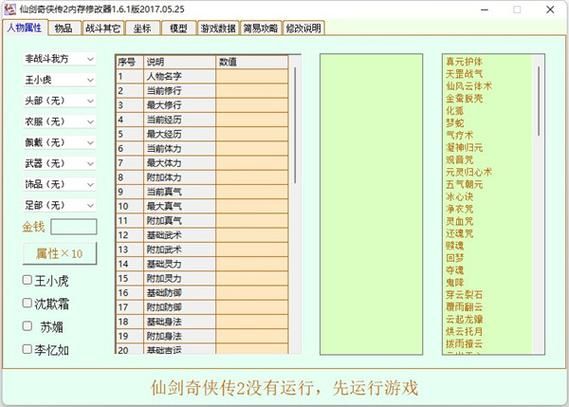Open the 非战斗我方 dropdown
This screenshot has width=569, height=407.
point(60,59)
